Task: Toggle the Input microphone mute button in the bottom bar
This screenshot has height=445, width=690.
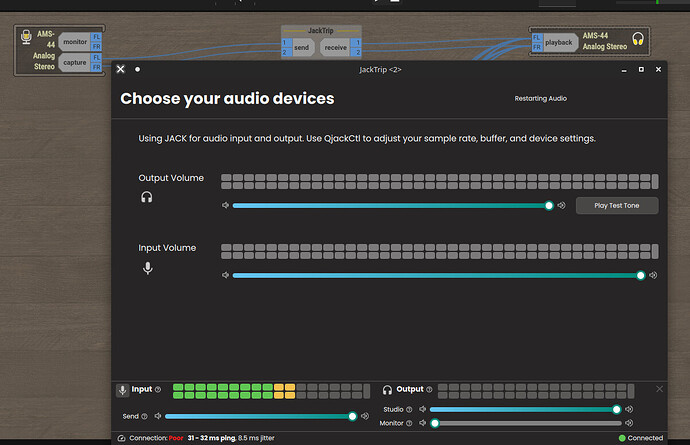Action: [122, 390]
